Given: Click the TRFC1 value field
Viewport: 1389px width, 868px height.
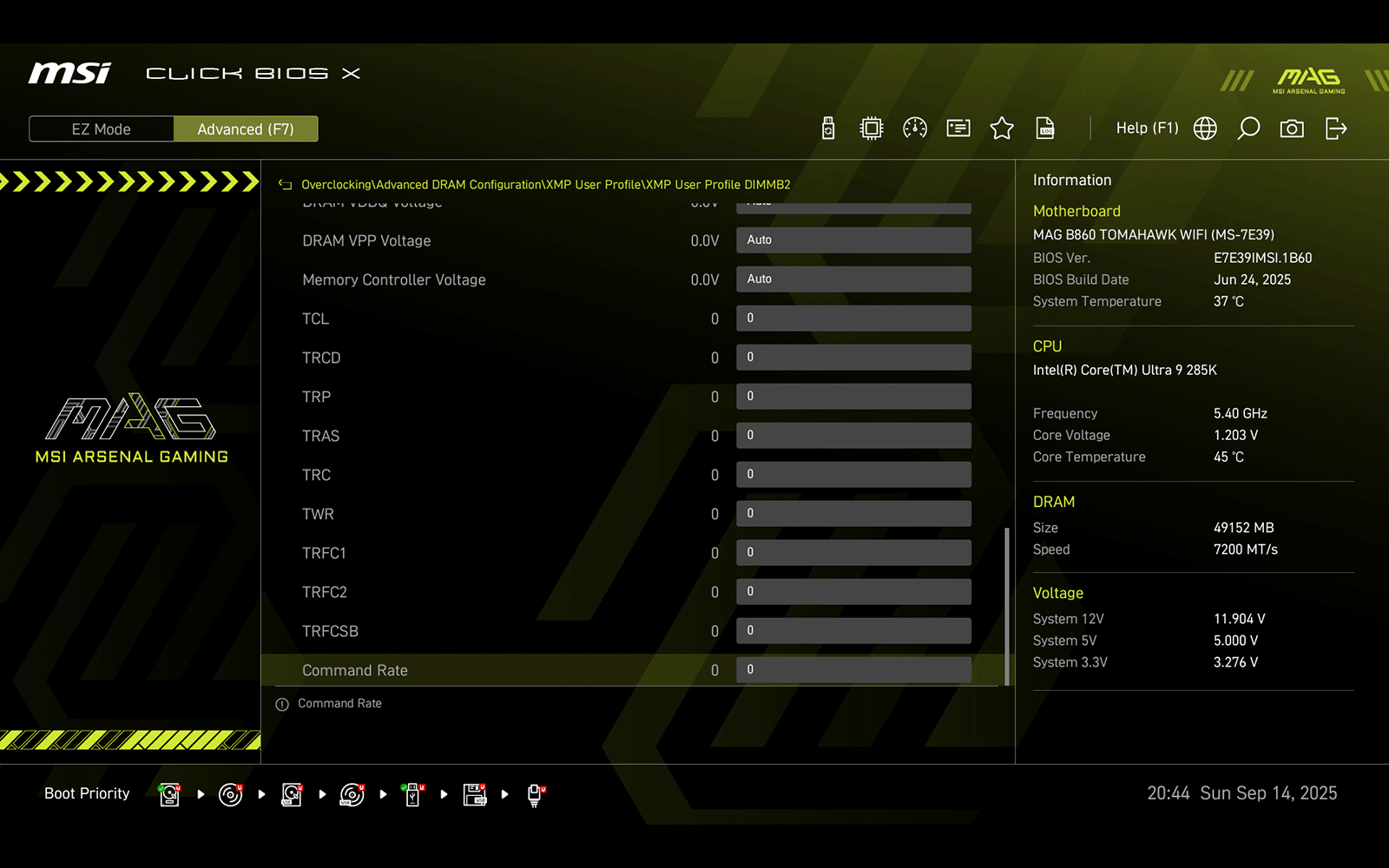Looking at the screenshot, I should [853, 553].
